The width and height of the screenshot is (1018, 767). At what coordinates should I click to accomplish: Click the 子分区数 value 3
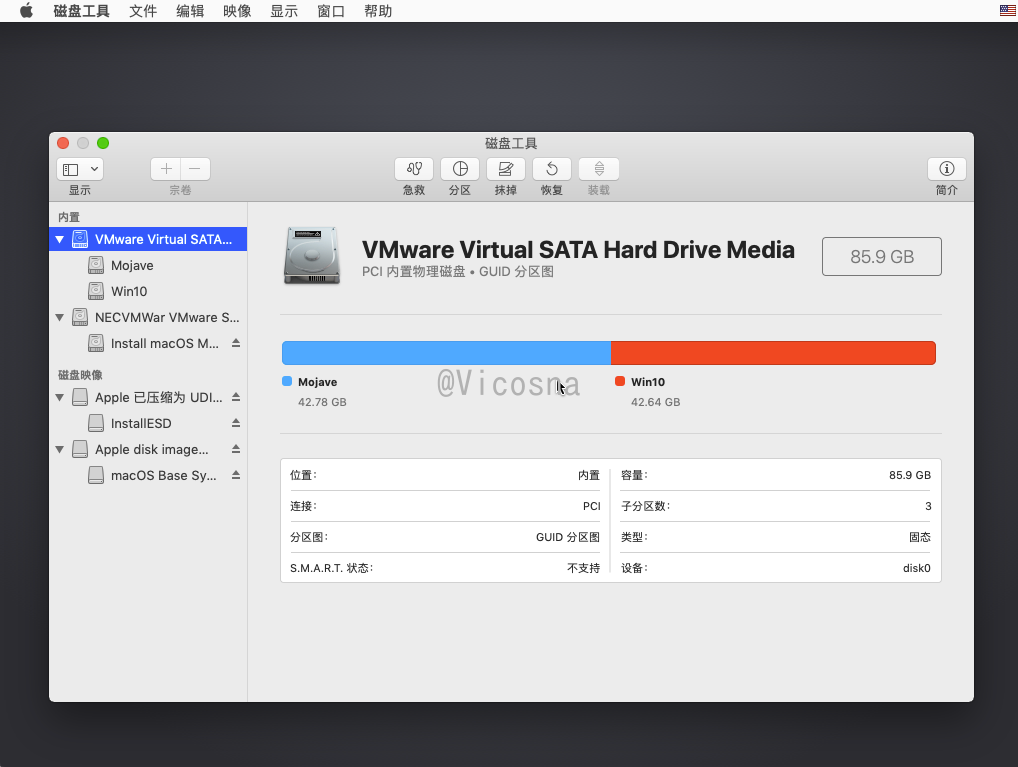point(928,506)
